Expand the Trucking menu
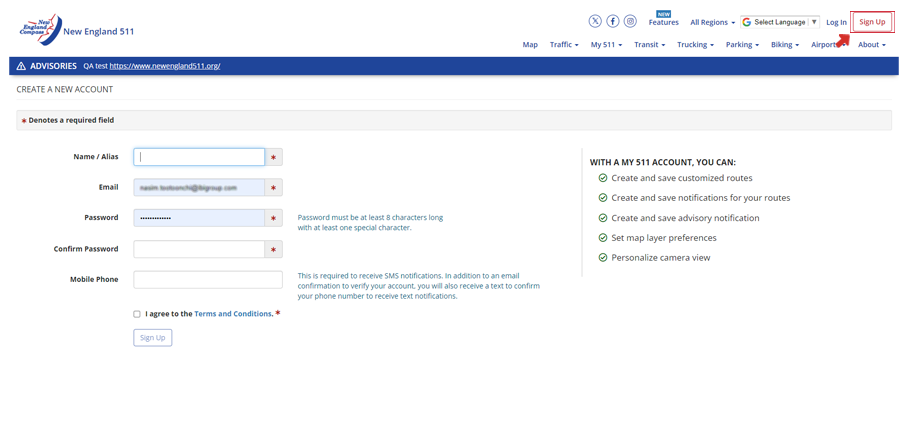906x433 pixels. click(695, 45)
